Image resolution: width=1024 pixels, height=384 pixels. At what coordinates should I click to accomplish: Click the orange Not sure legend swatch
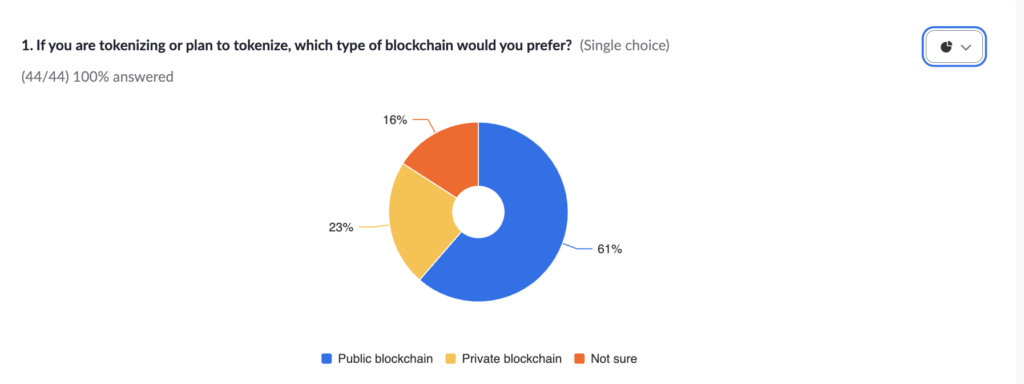click(579, 359)
